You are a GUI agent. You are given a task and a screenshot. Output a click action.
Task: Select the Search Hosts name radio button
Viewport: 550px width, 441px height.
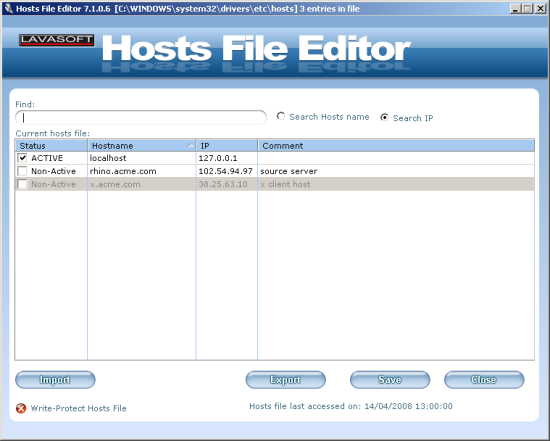click(280, 116)
